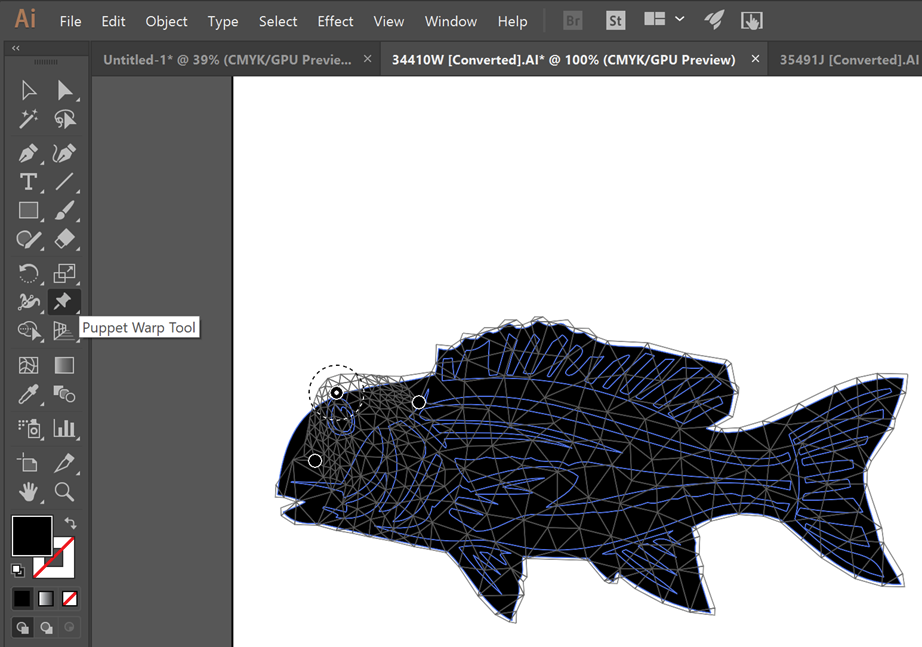Activate the Eyedropper tool
Image resolution: width=922 pixels, height=647 pixels.
[x=28, y=395]
